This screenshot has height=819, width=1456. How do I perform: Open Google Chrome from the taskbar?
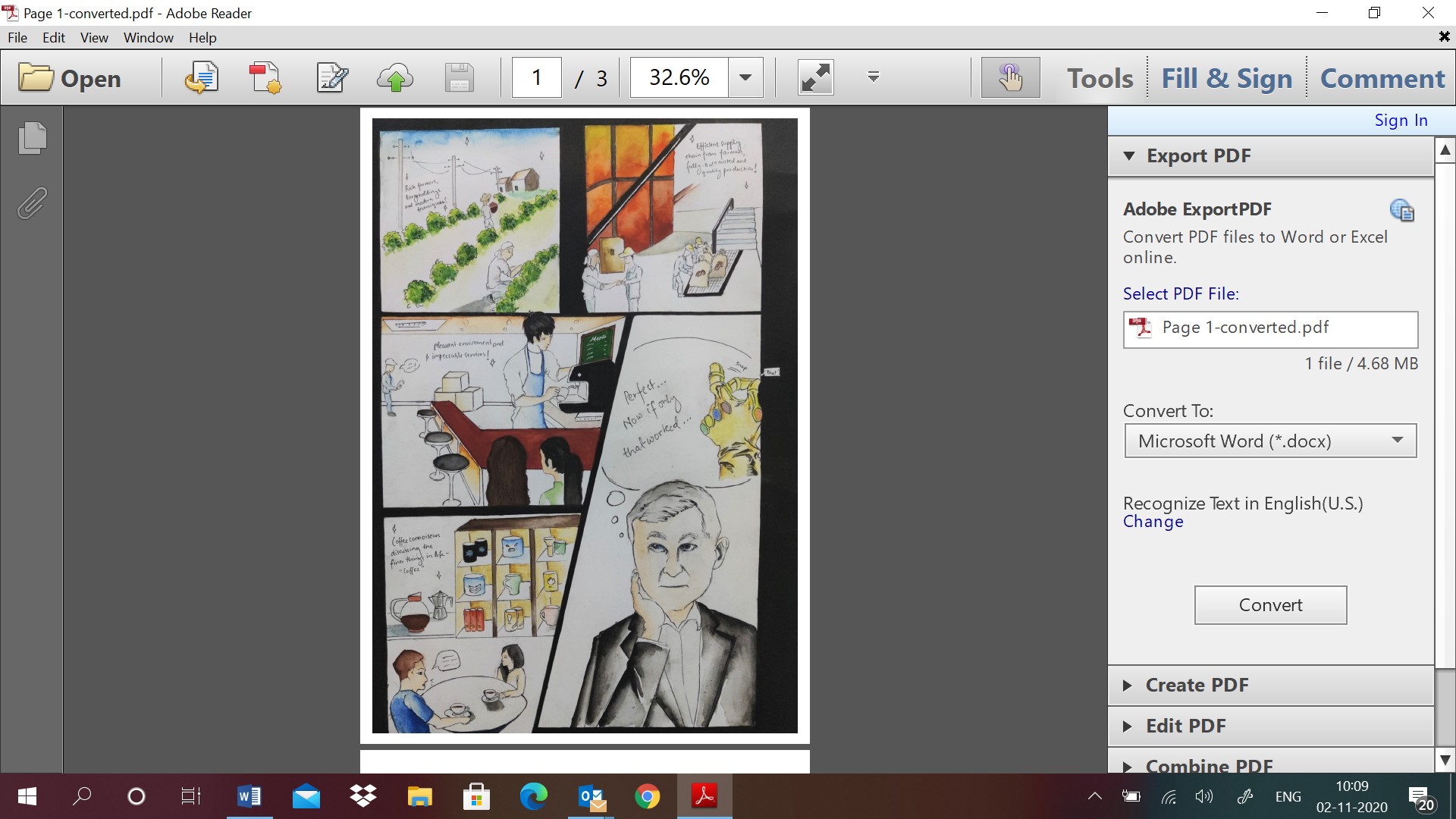(x=648, y=796)
